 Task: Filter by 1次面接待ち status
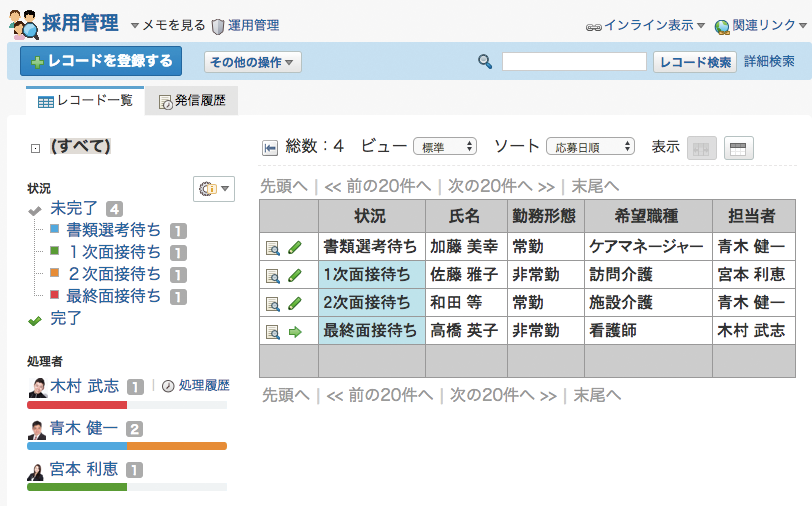click(x=113, y=252)
